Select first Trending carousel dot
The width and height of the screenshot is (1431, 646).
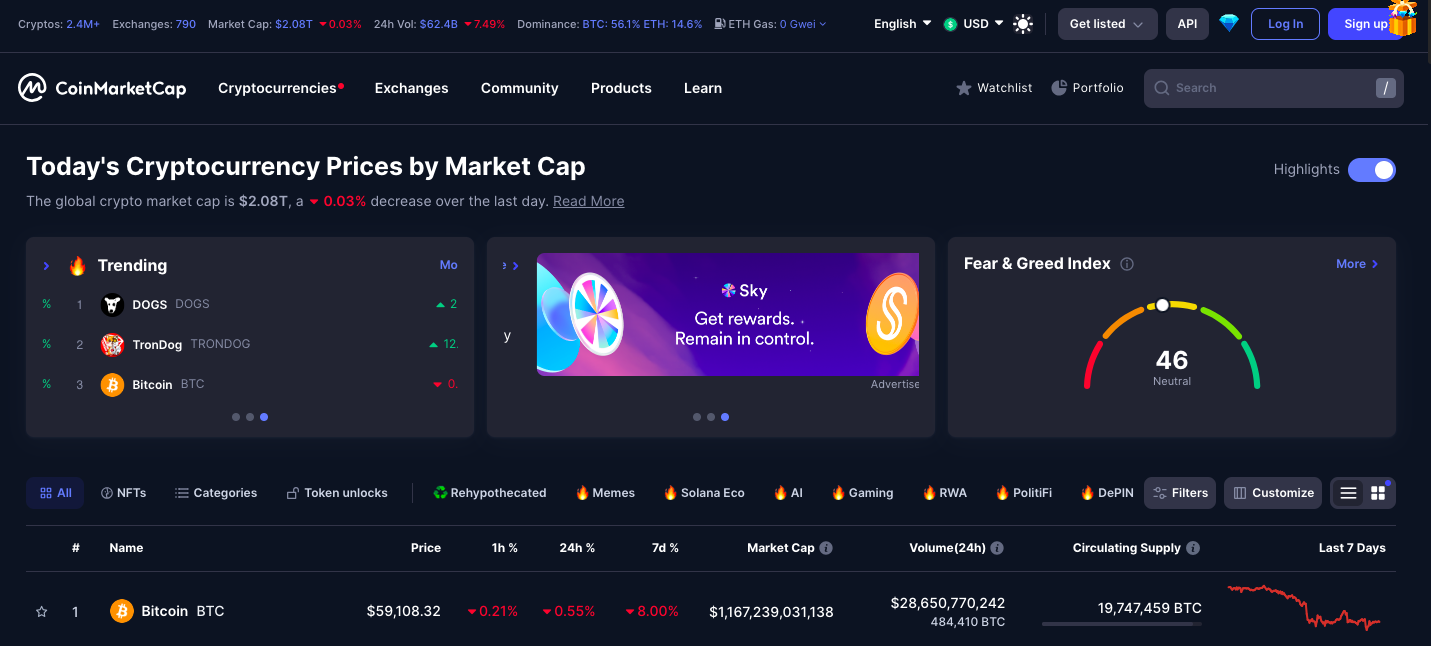pos(236,417)
